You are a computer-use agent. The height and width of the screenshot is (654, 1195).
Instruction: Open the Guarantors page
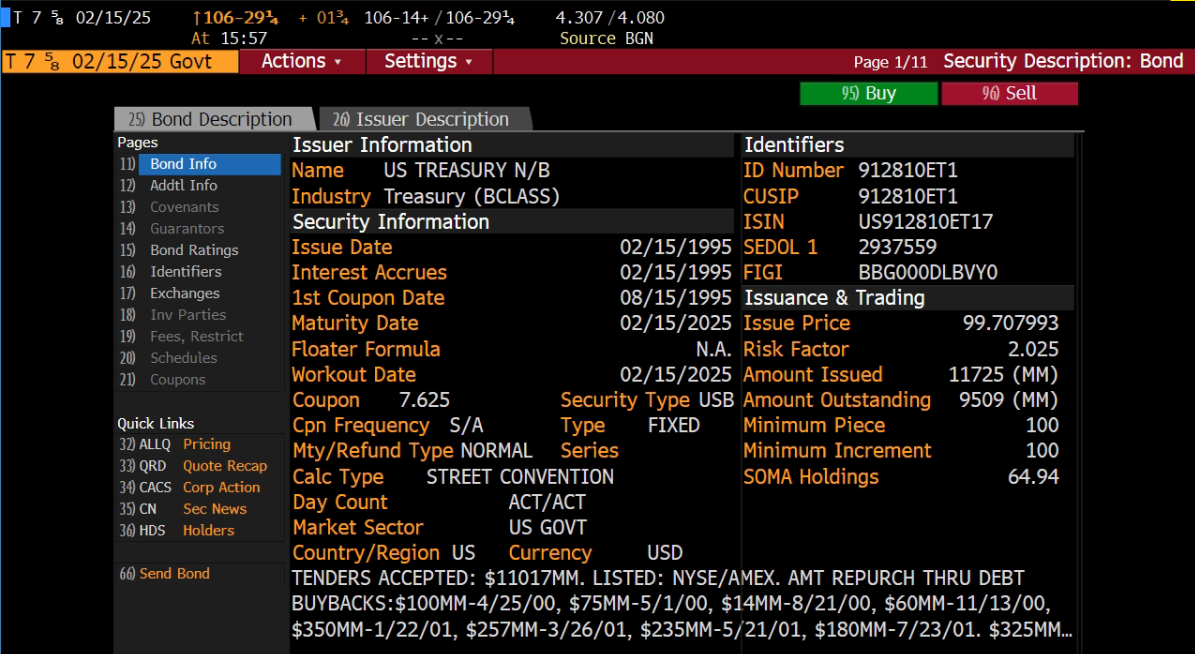click(x=187, y=228)
